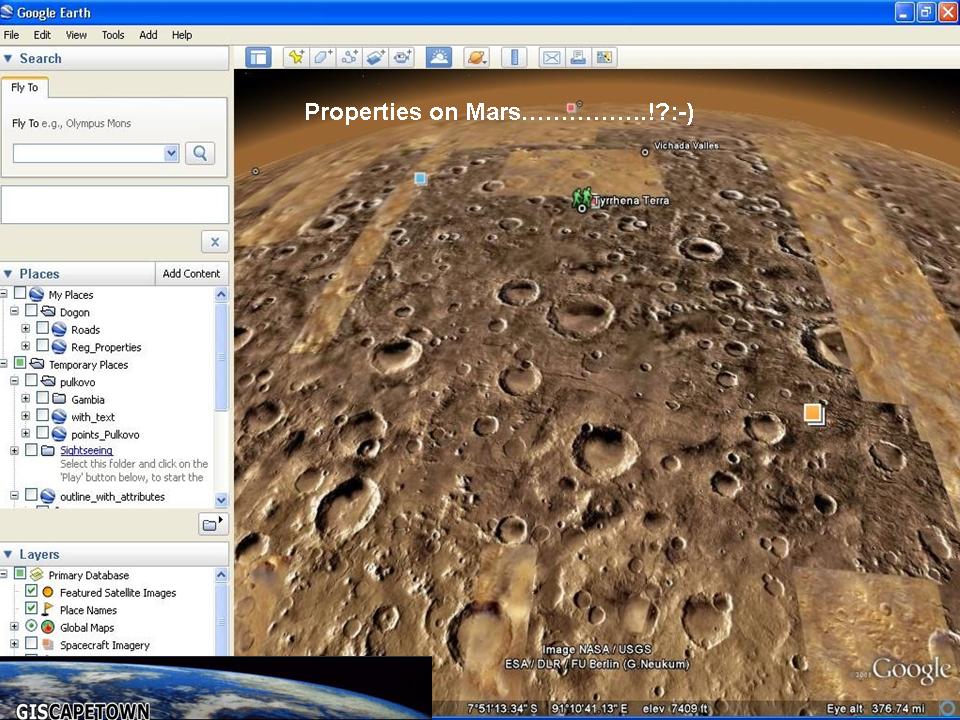Image resolution: width=960 pixels, height=720 pixels.
Task: Open the File menu
Action: pos(11,35)
